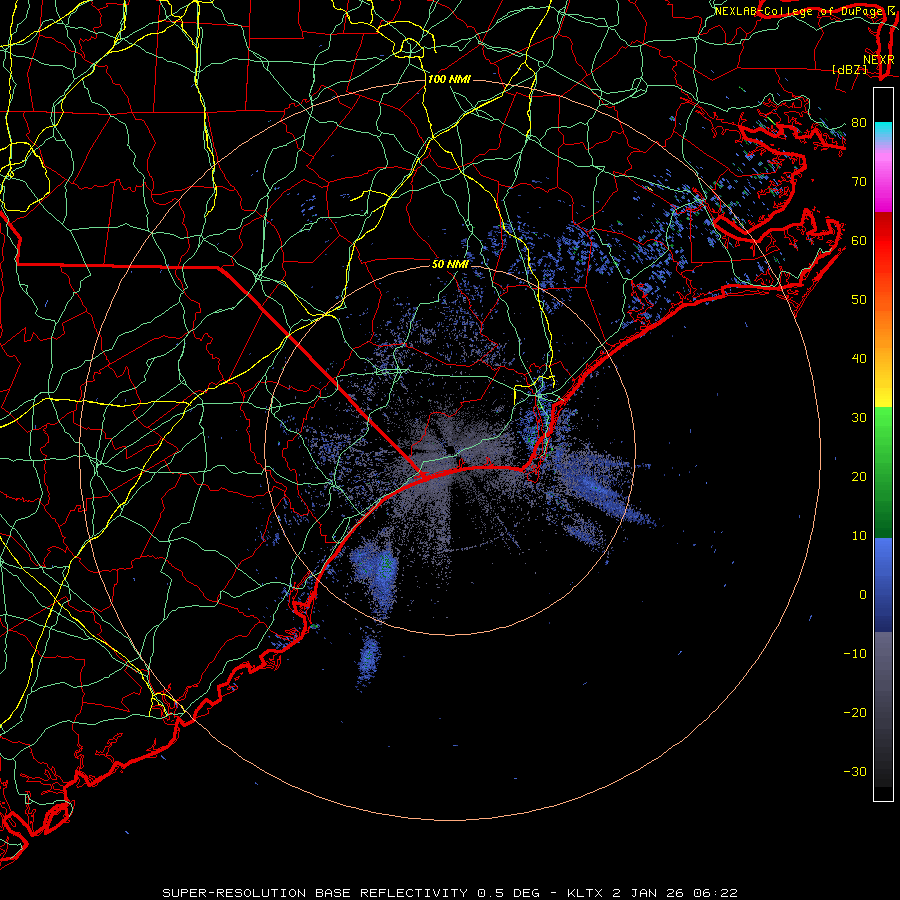Click the 60 value on dBZ scale
Viewport: 900px width, 900px height.
(x=859, y=241)
